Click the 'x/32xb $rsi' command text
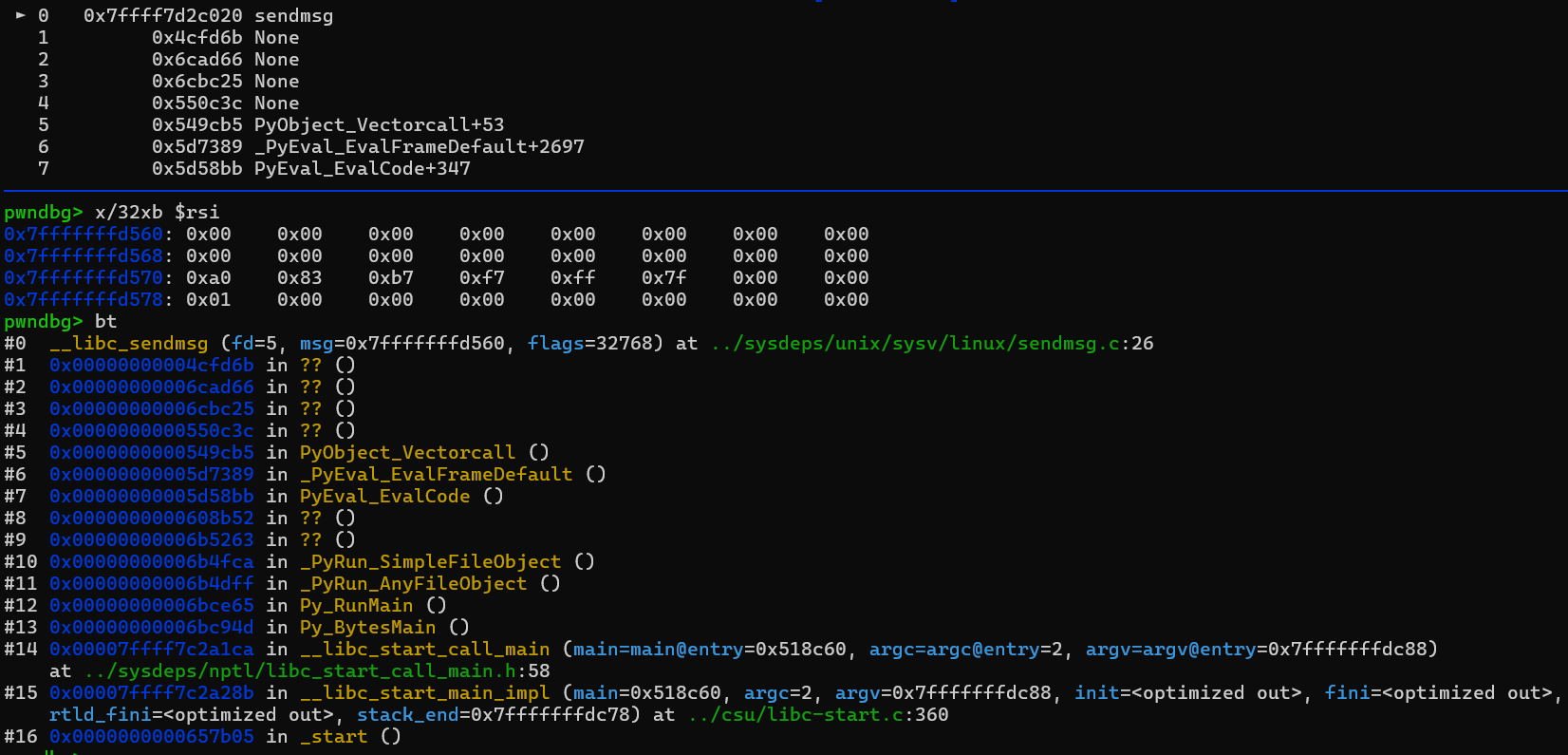 [157, 213]
